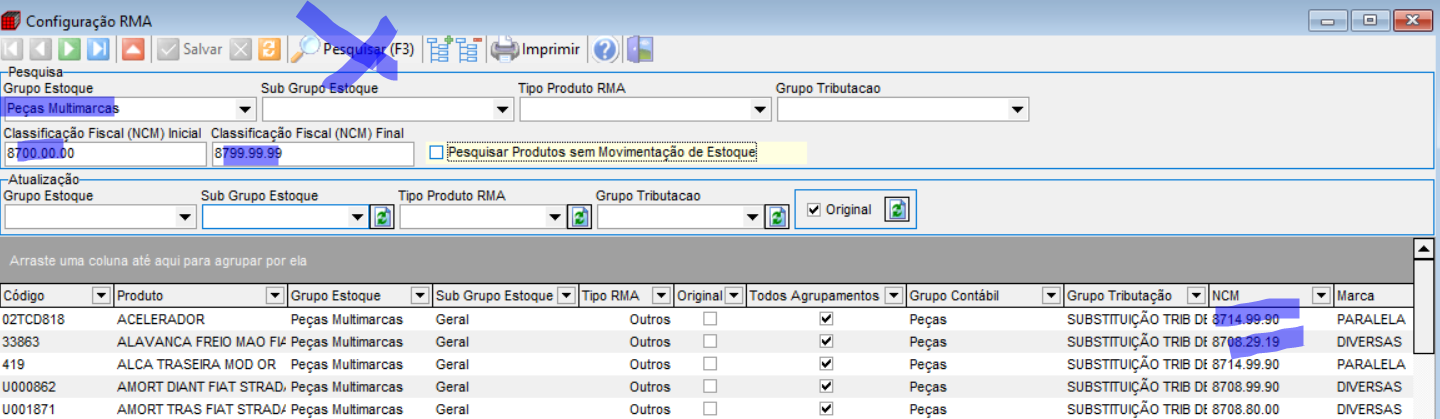This screenshot has height=419, width=1440.
Task: Open Tipo Produto RMA search dropdown
Action: coord(760,109)
